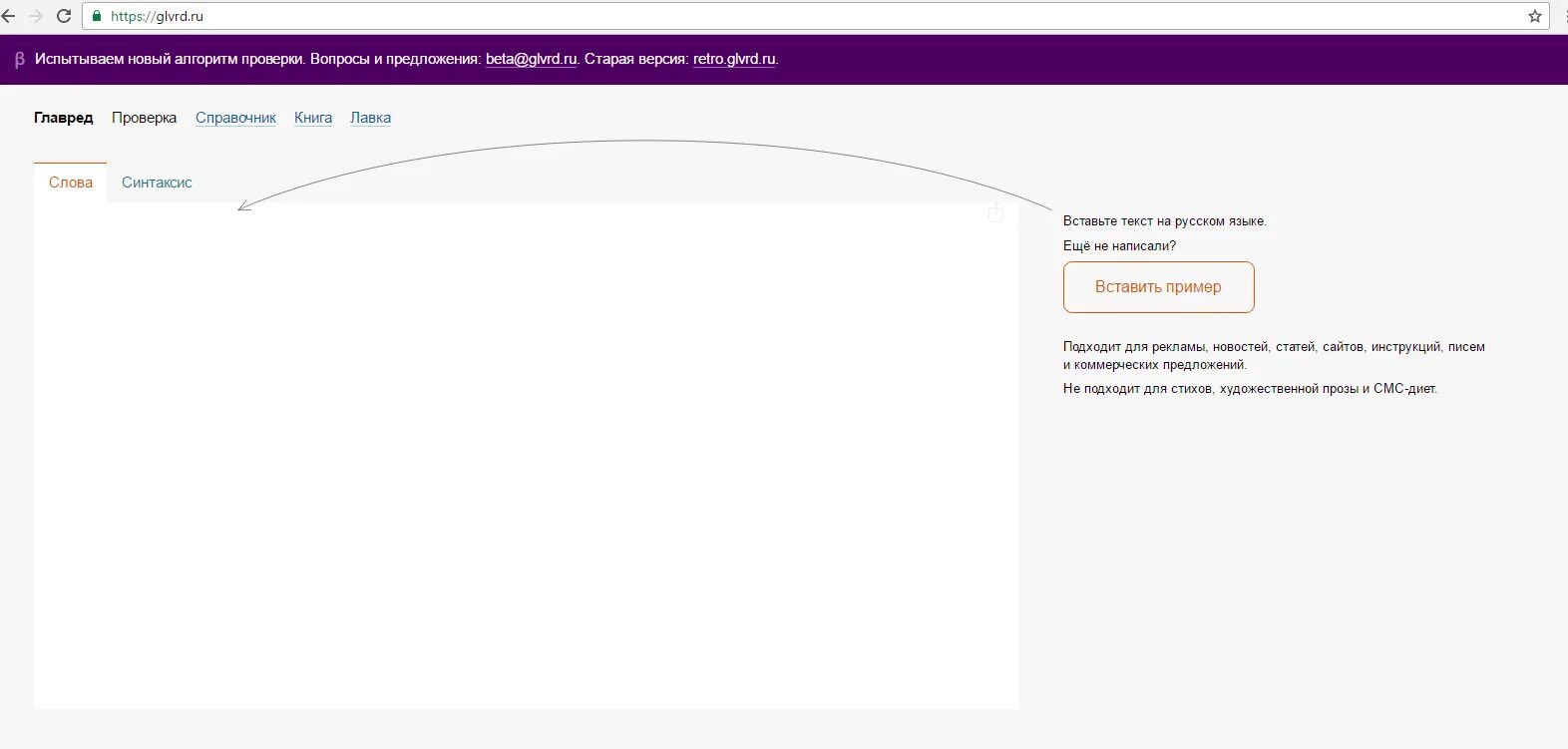Switch to the Слова tab
Image resolution: width=1568 pixels, height=749 pixels.
pos(71,183)
